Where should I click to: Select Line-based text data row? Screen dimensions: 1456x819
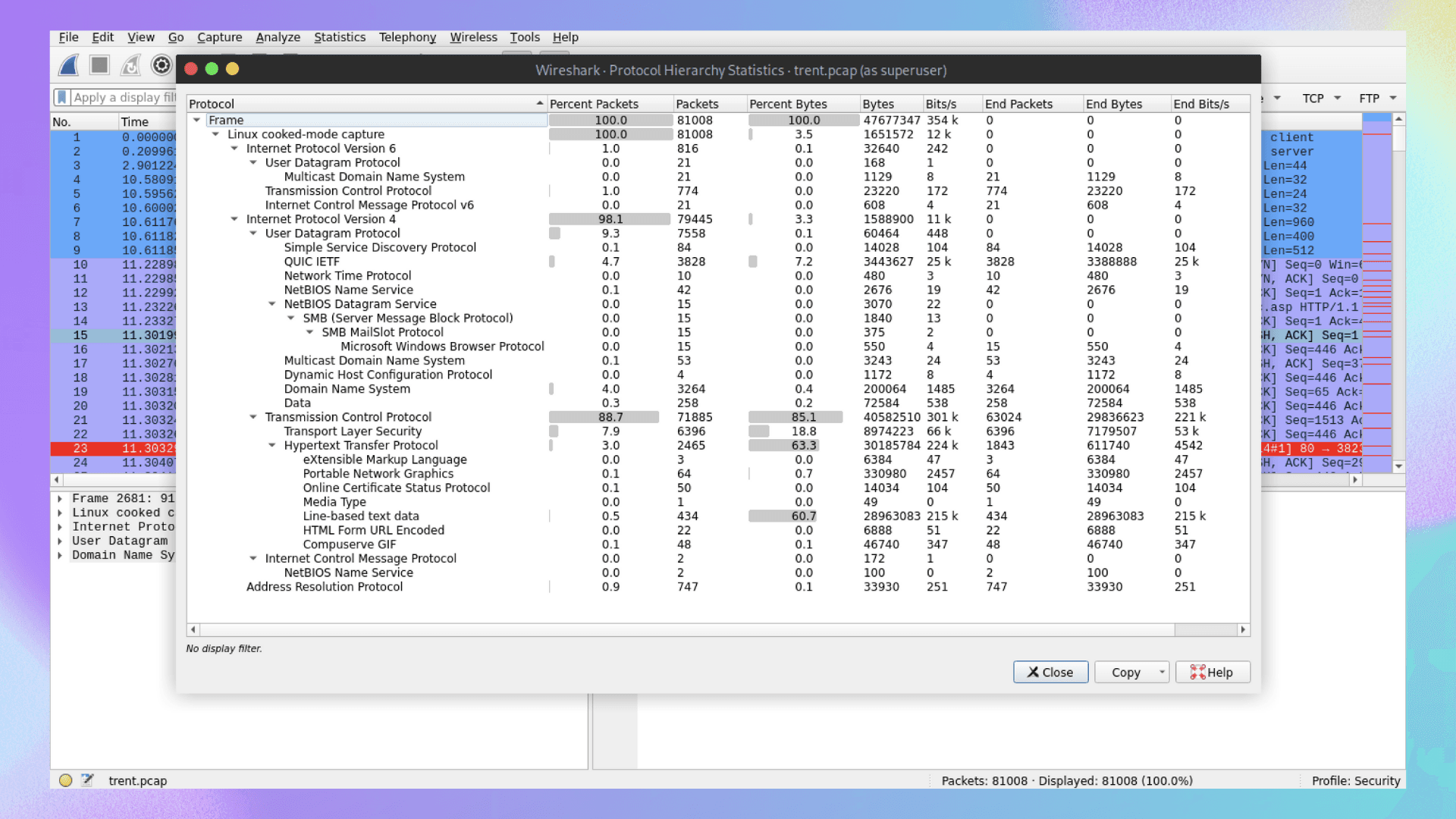(x=718, y=516)
